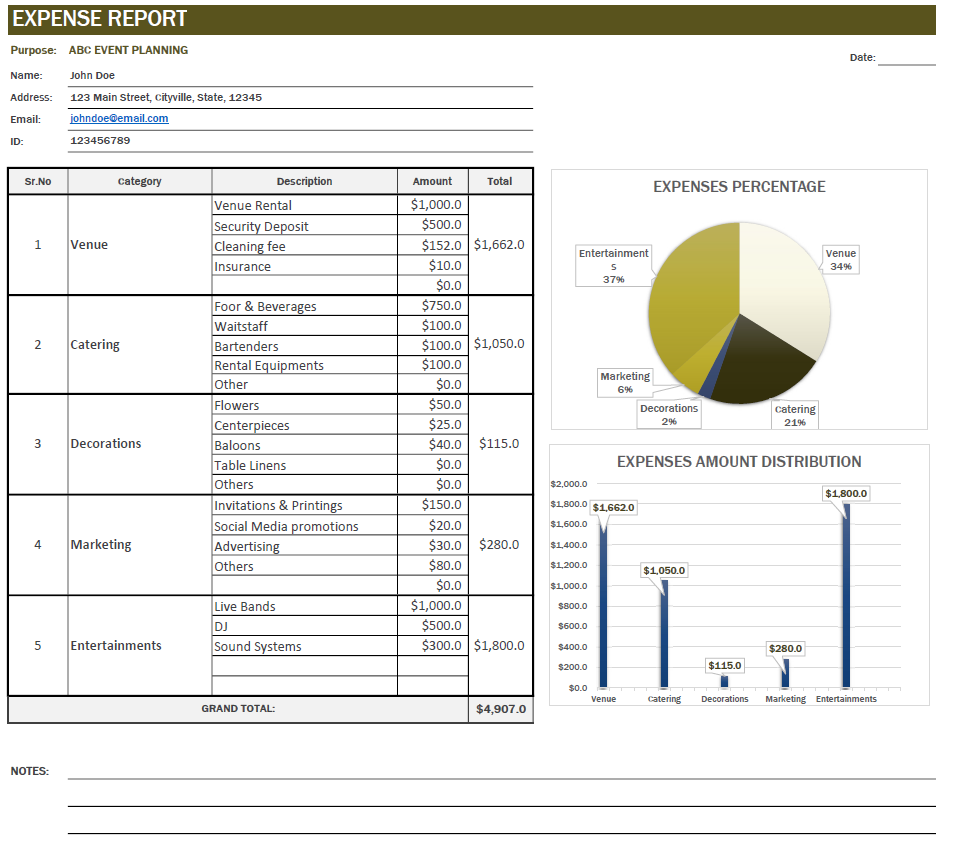Click the EXPENSES PERCENTAGE chart title
This screenshot has height=847, width=957.
(739, 187)
